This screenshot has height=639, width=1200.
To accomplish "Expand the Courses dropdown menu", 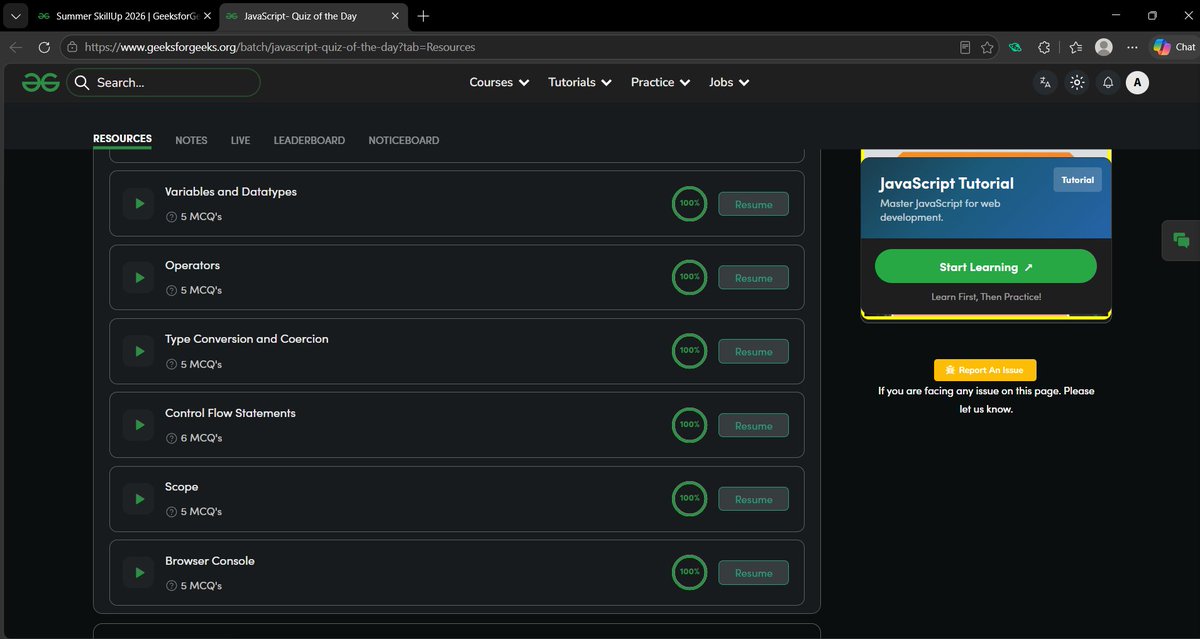I will pyautogui.click(x=499, y=83).
